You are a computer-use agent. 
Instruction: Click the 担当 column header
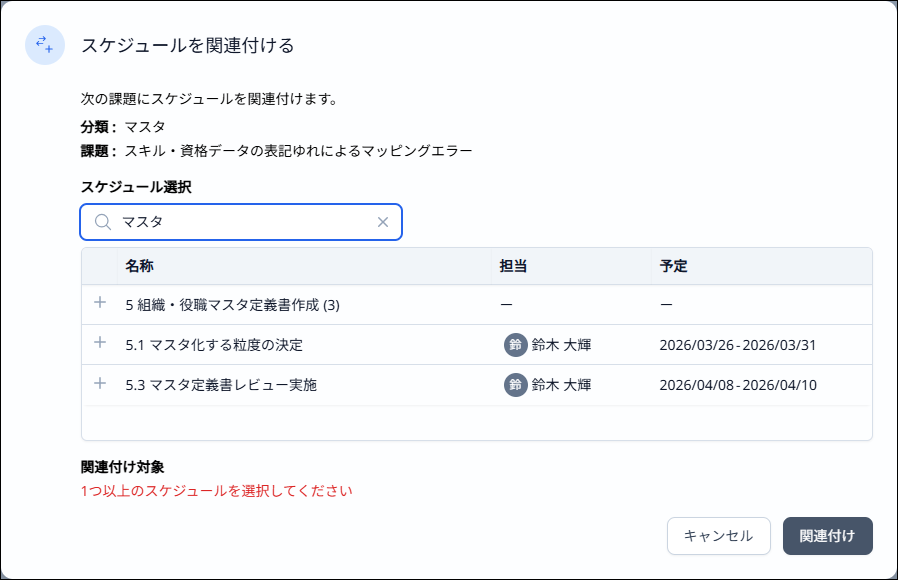point(513,266)
